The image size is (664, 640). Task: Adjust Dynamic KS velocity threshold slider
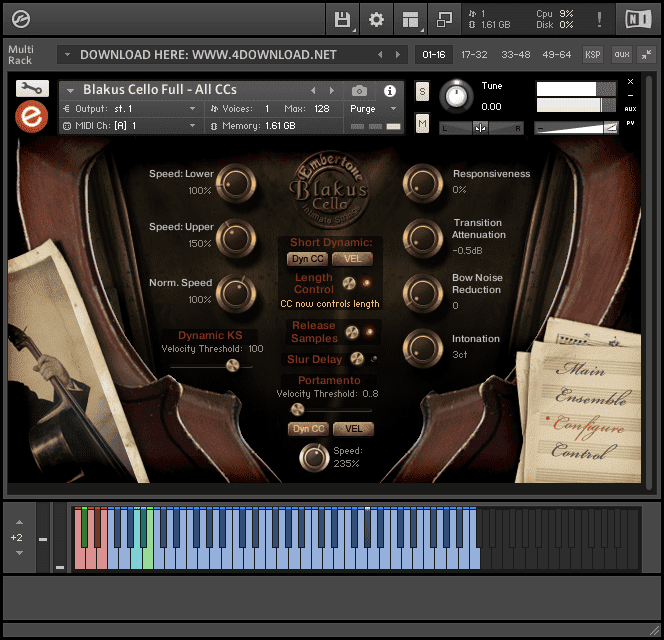(x=232, y=365)
